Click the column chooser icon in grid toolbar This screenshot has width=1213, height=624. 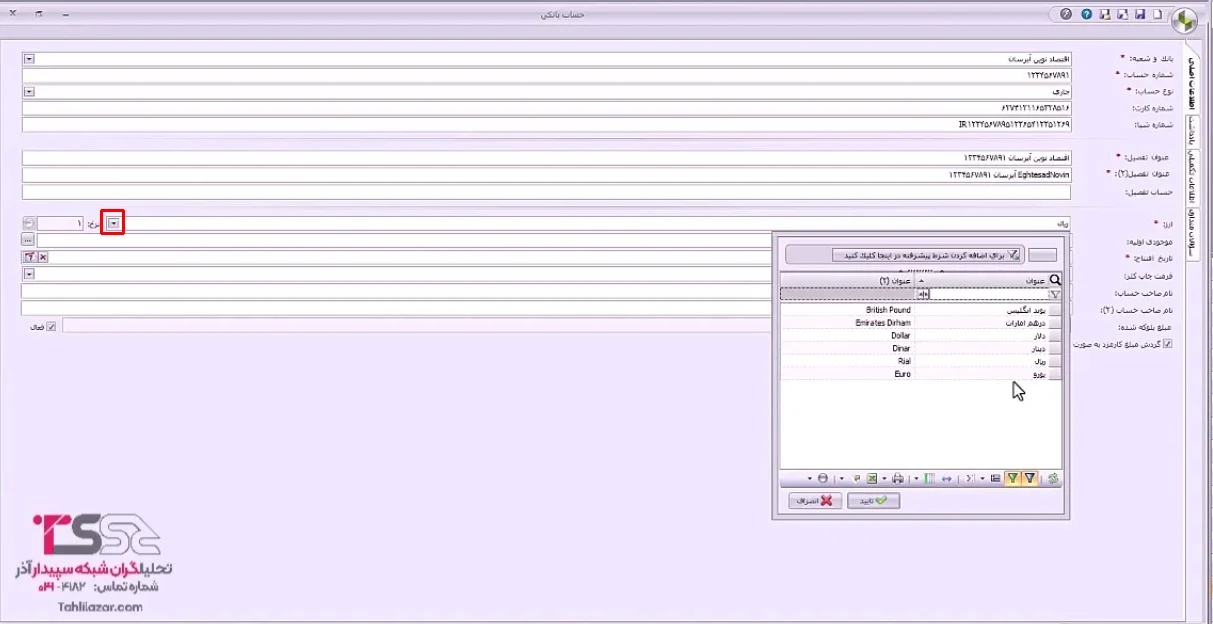pyautogui.click(x=929, y=478)
